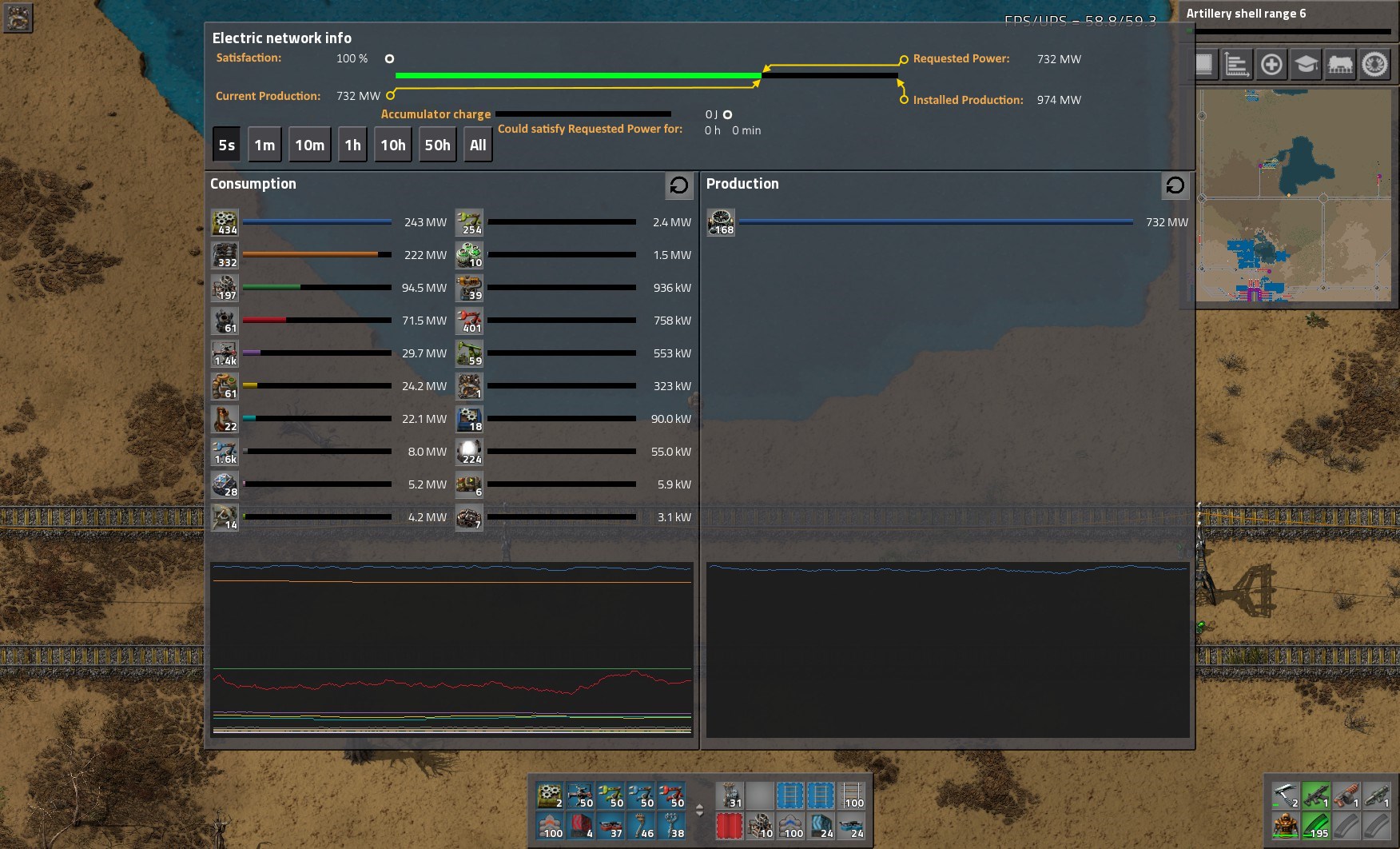Select the rail hotbar slot with 100

851,795
